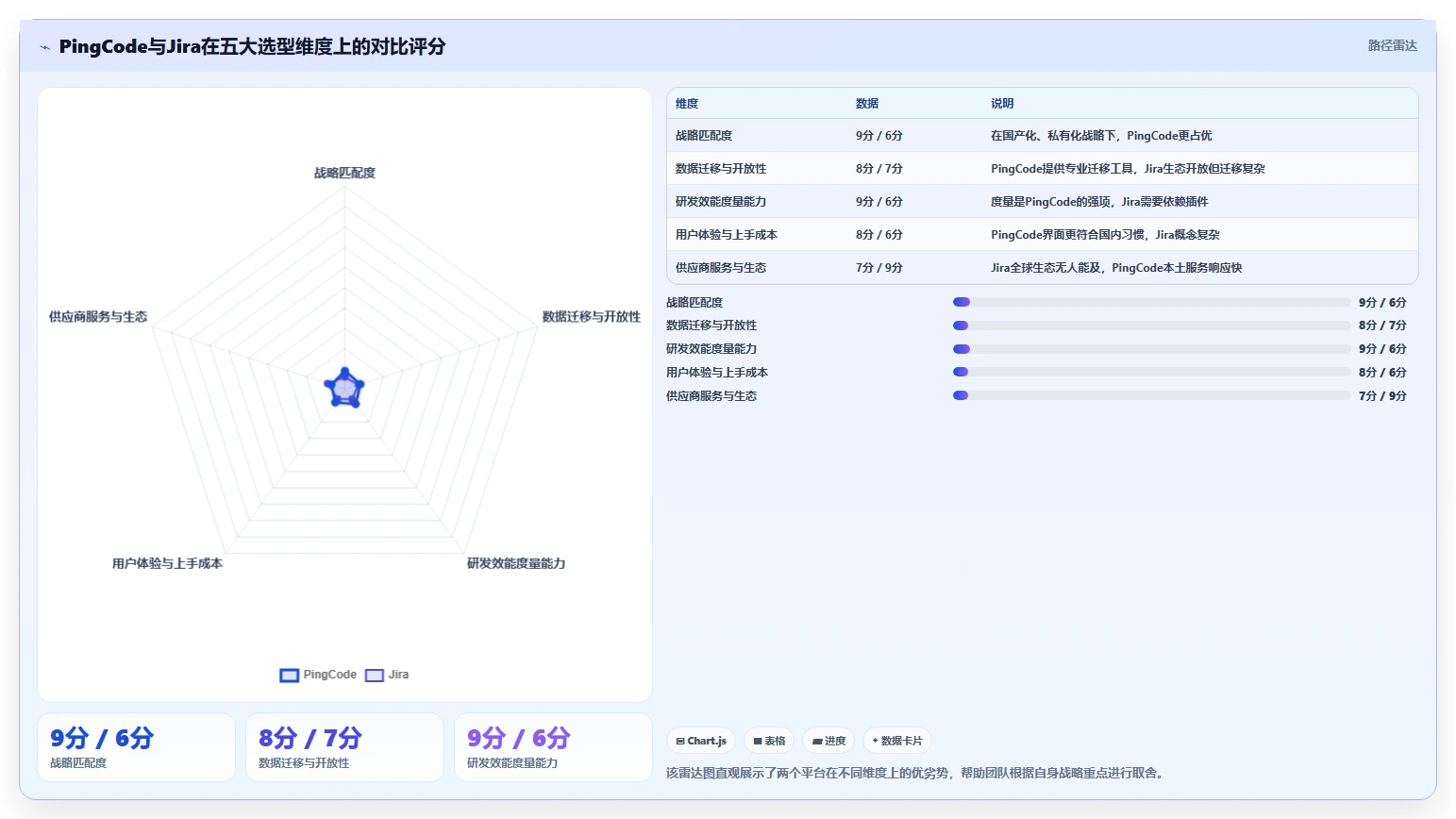Click description about PingCode提供专业迁移工具

click(x=1128, y=169)
